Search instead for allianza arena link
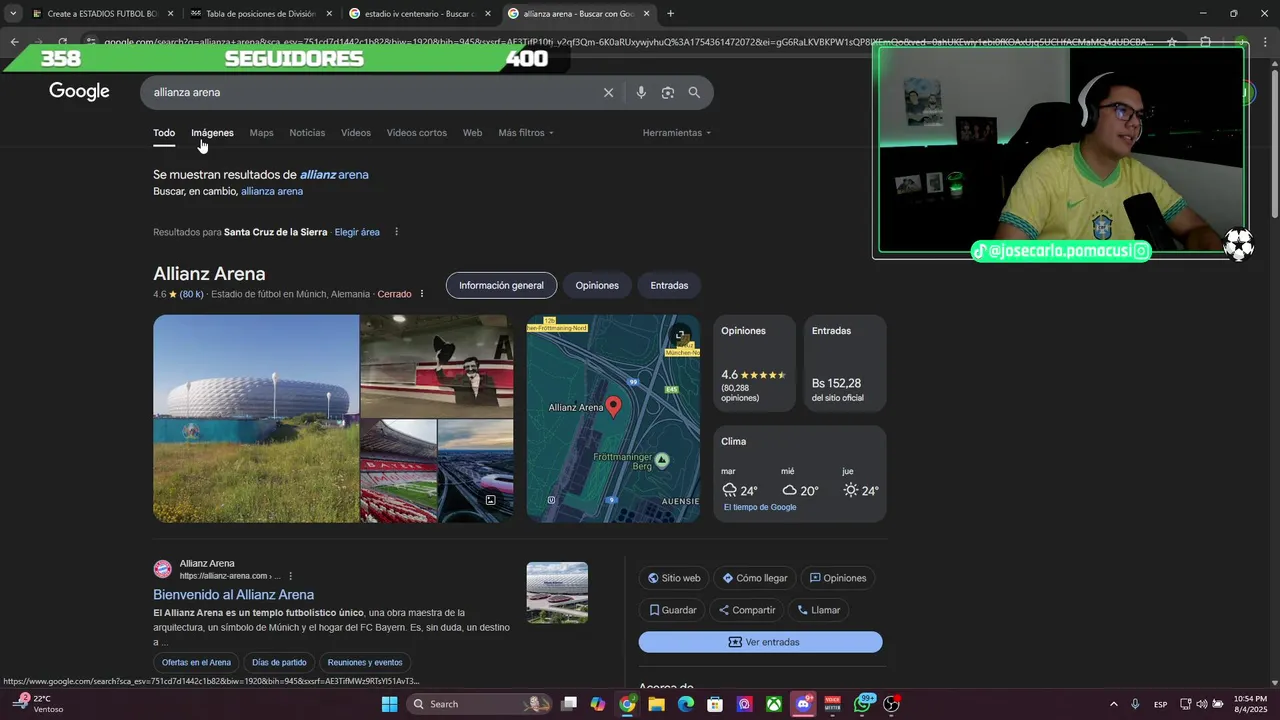 coord(272,191)
